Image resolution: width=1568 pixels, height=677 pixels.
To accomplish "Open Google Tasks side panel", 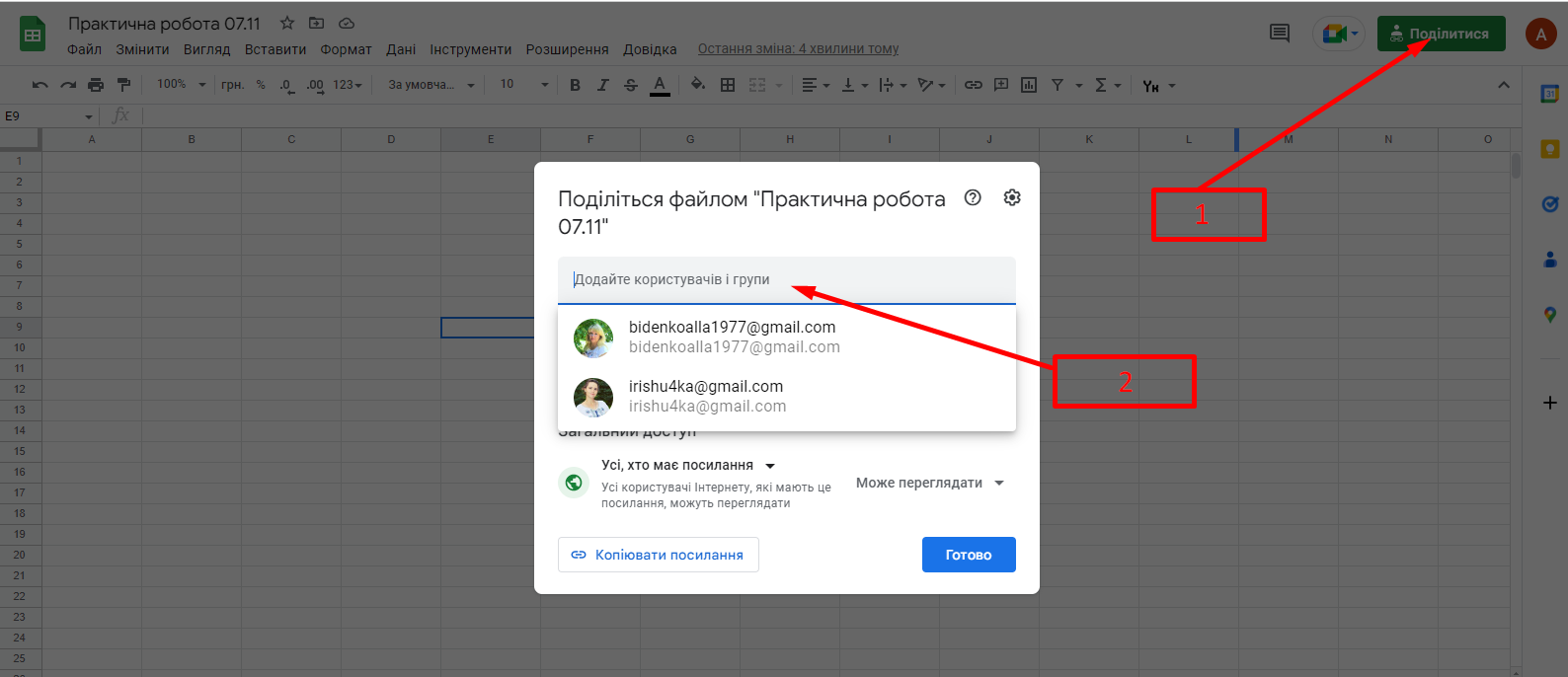I will pos(1549,204).
